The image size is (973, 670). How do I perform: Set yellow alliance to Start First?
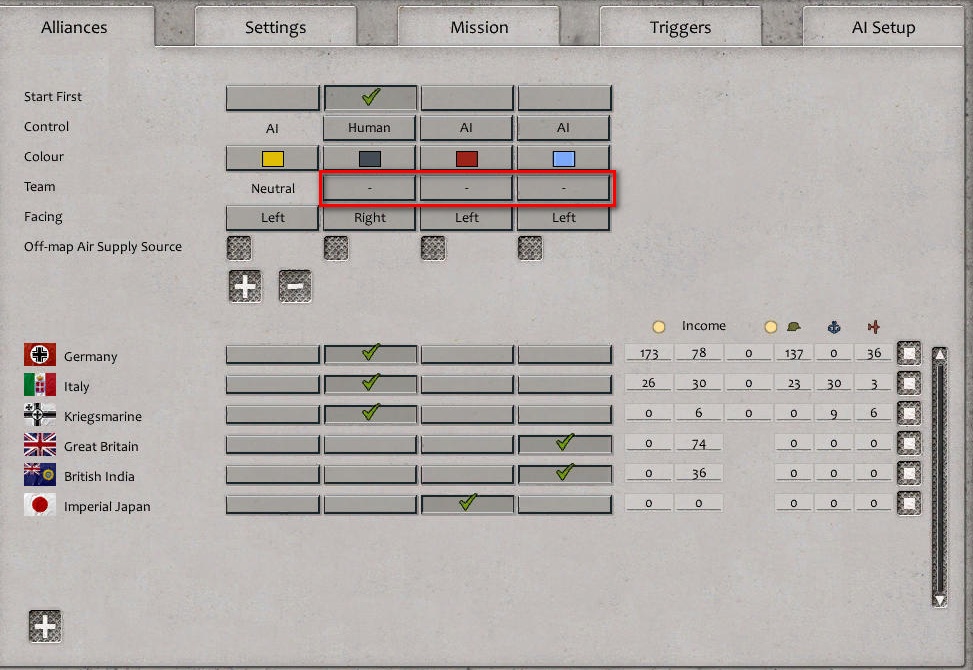coord(272,98)
